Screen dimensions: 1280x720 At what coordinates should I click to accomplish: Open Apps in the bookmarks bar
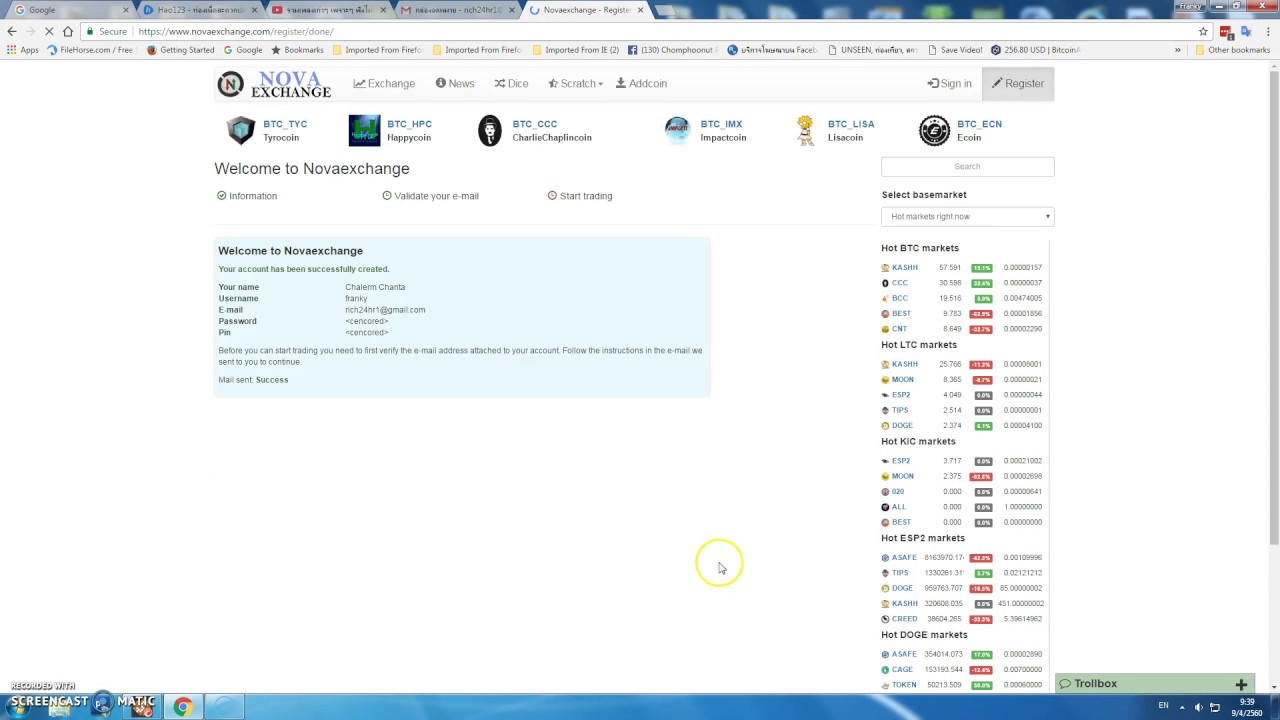[x=23, y=50]
